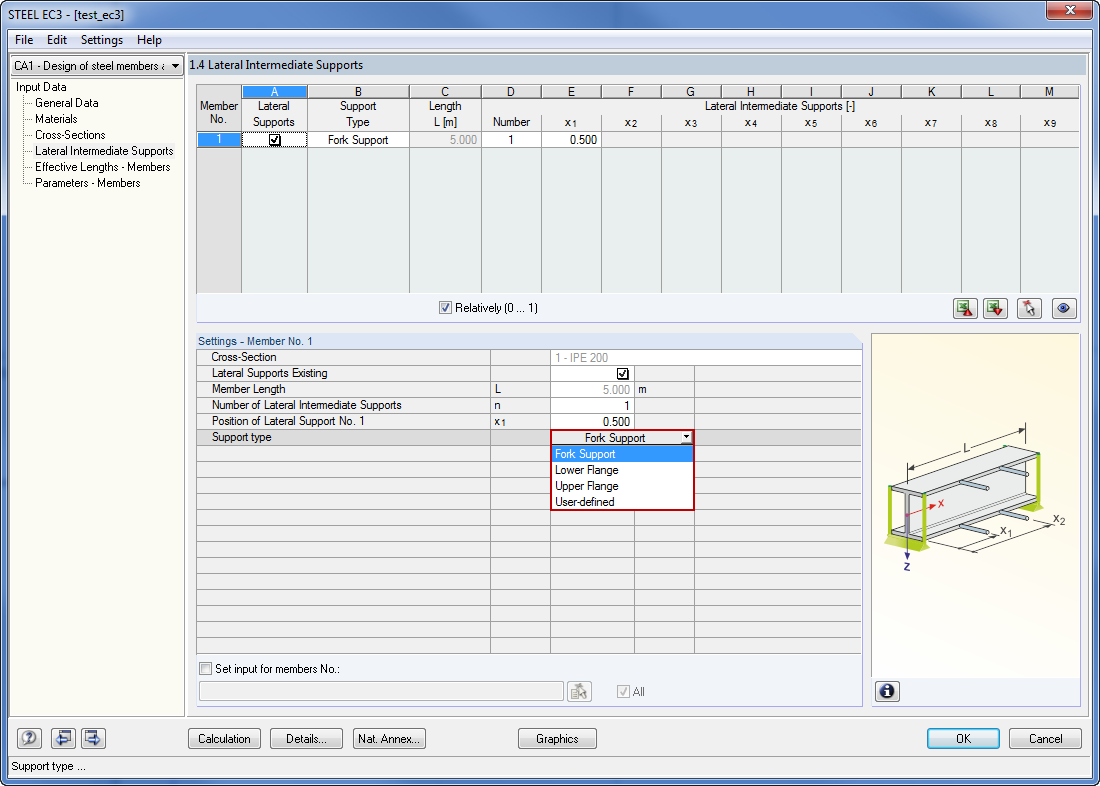The image size is (1100, 786).
Task: Open the Settings menu
Action: point(102,40)
